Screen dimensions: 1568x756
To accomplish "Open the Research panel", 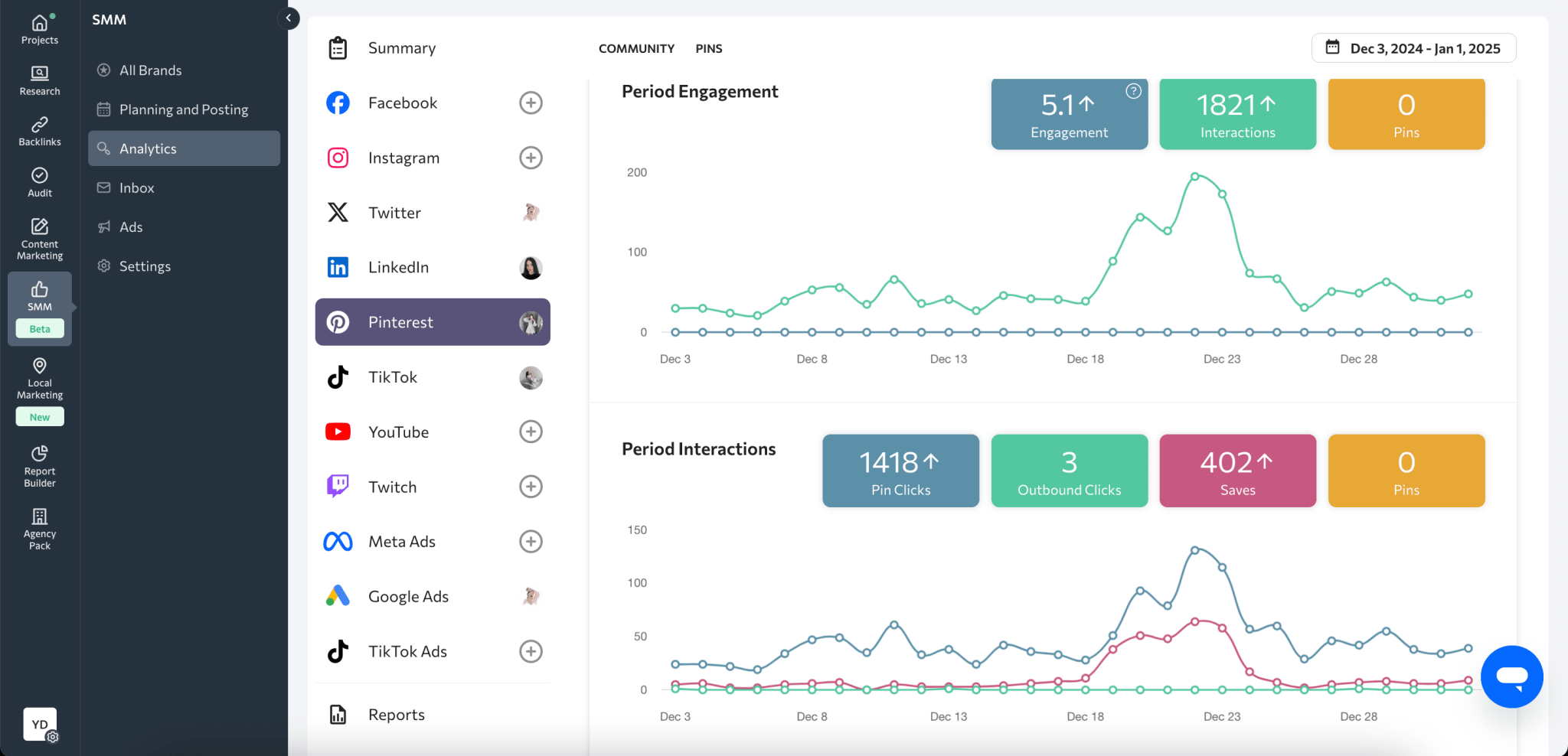I will [x=39, y=79].
